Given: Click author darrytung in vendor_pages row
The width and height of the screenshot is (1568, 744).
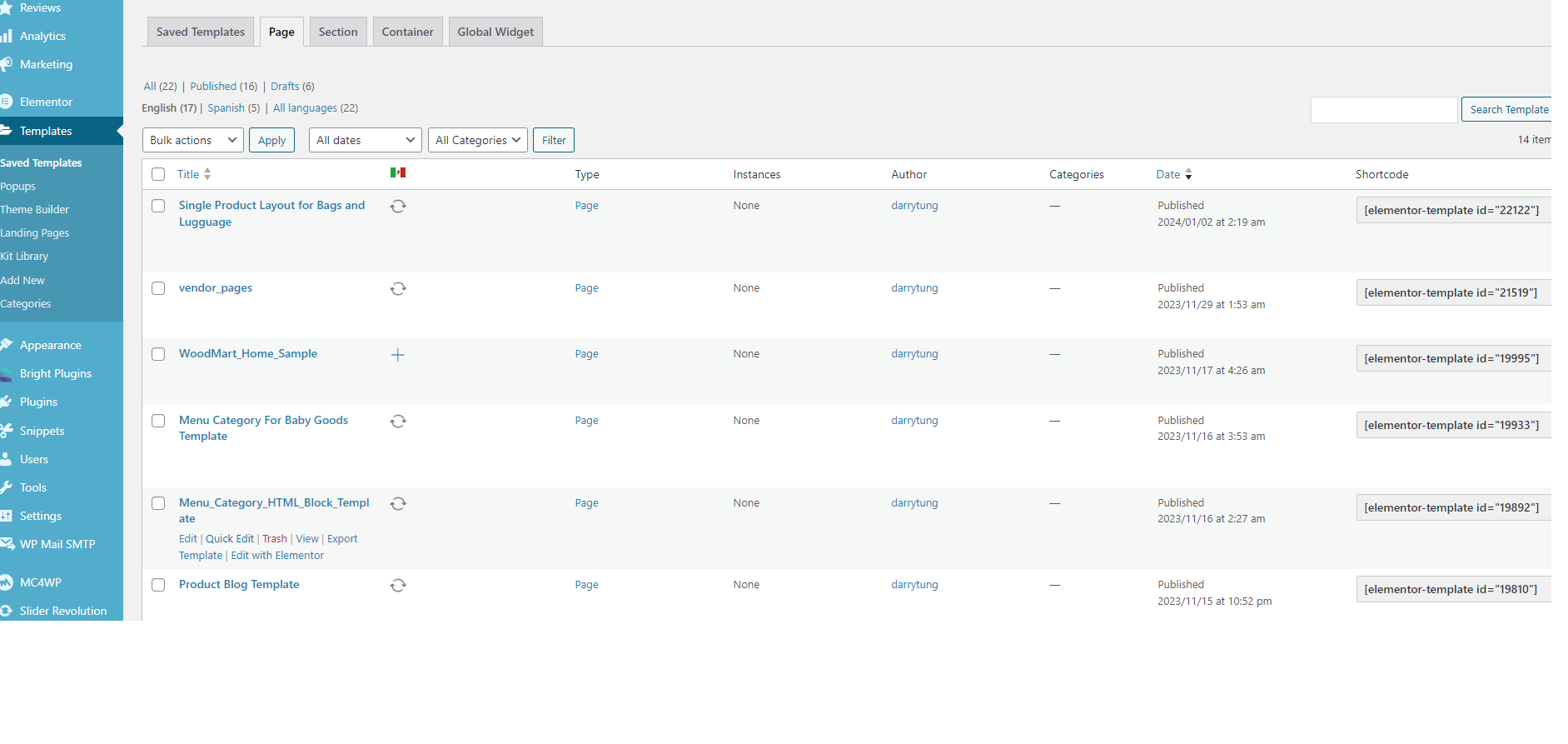Looking at the screenshot, I should click(x=914, y=287).
